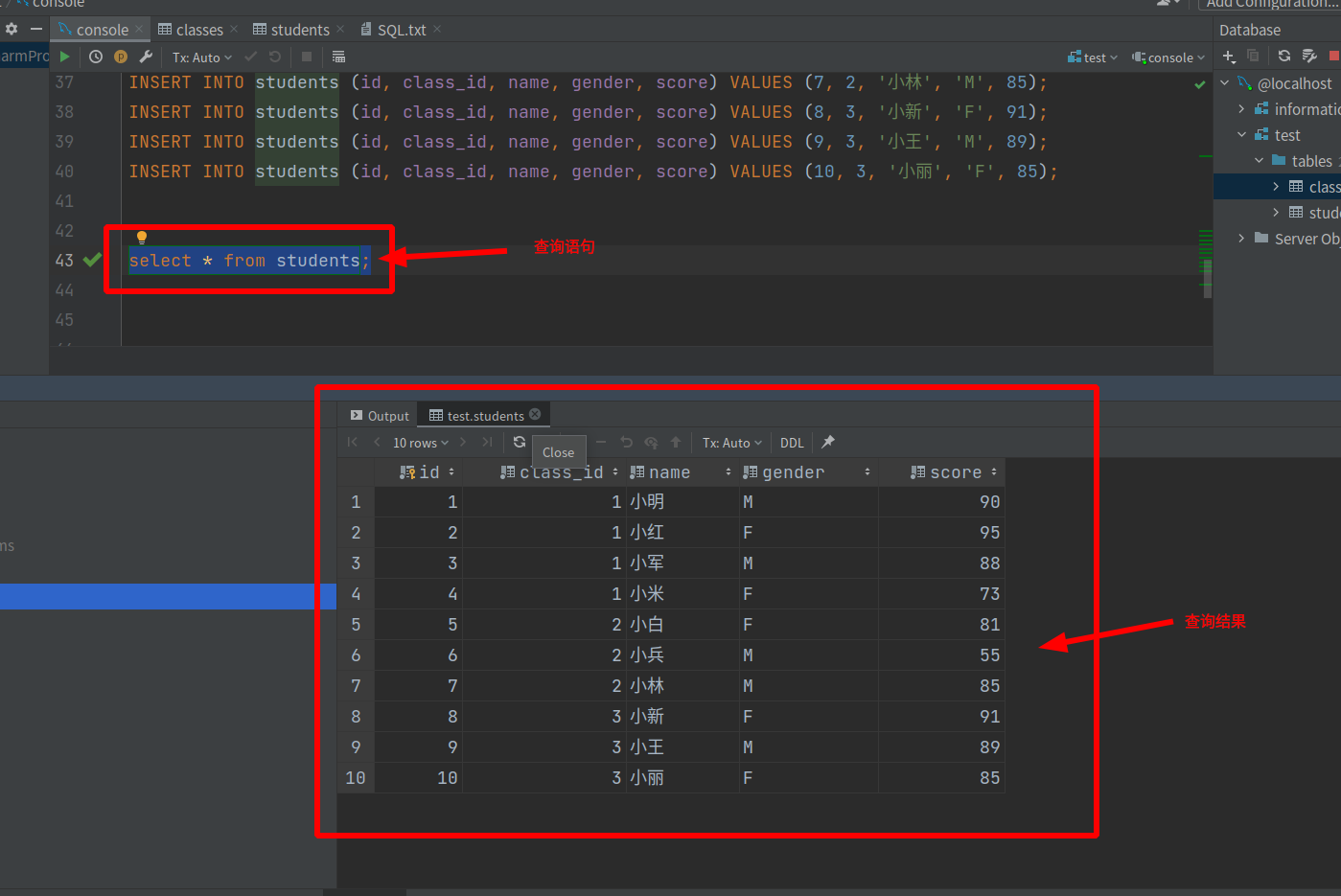Collapse the test schema node
Image resolution: width=1341 pixels, height=896 pixels.
[x=1241, y=135]
